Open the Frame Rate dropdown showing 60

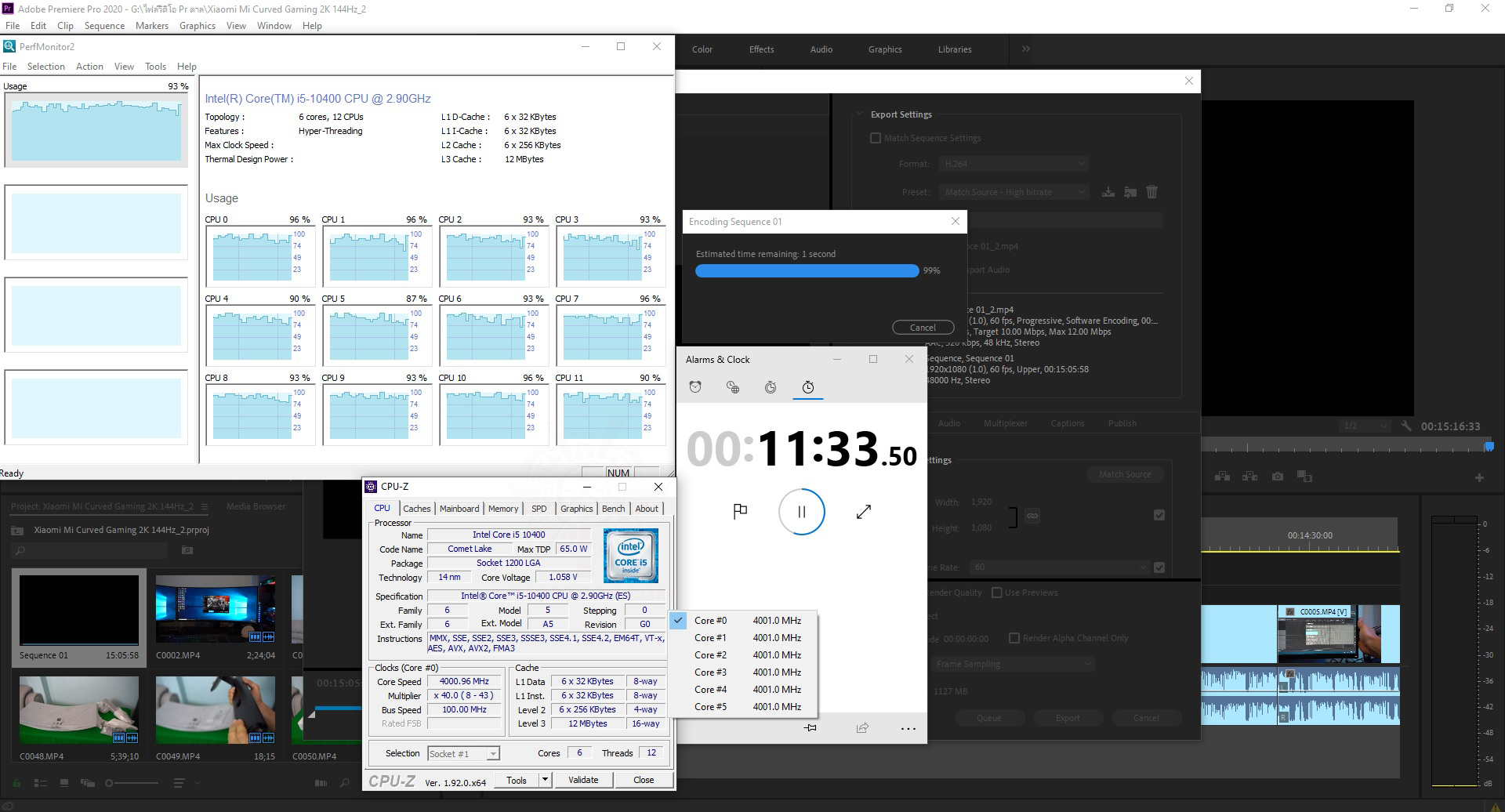[1060, 567]
